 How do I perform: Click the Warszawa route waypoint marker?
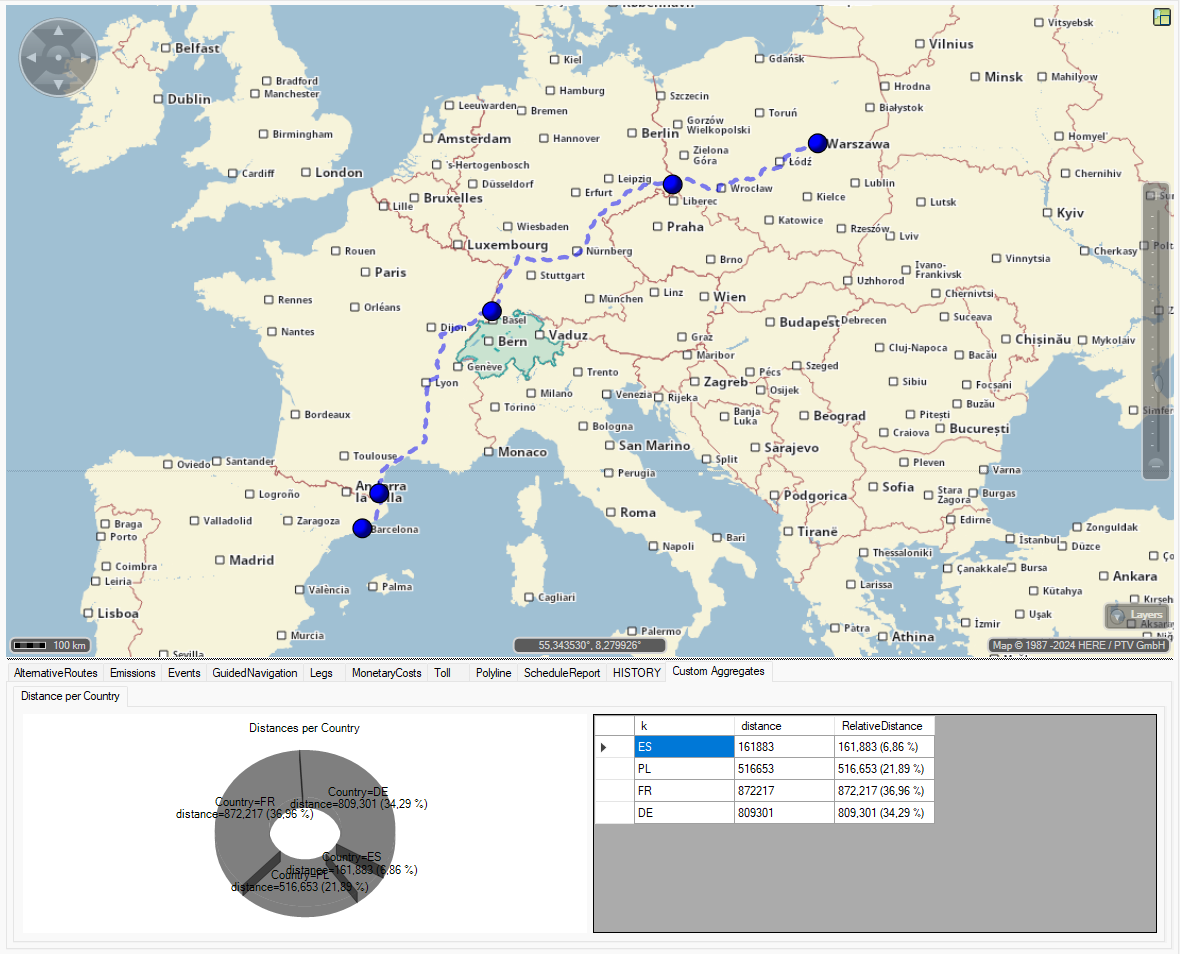(818, 142)
